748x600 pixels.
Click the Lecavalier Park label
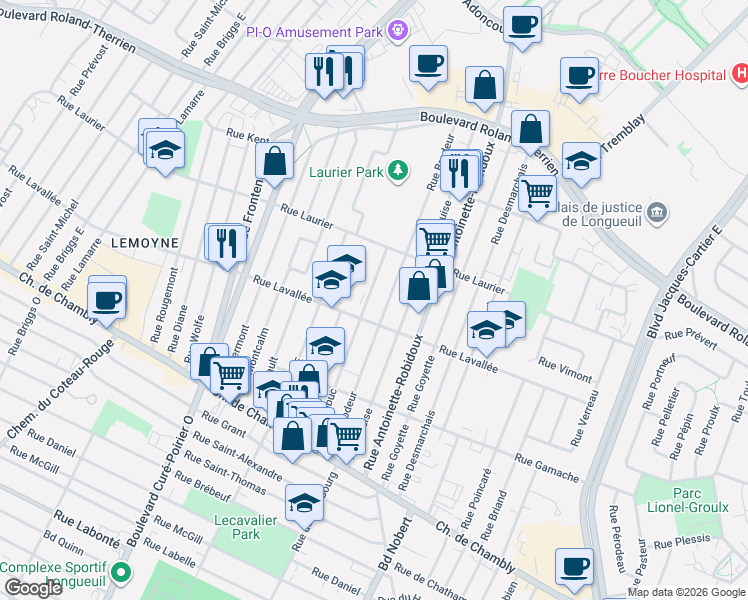(x=246, y=527)
